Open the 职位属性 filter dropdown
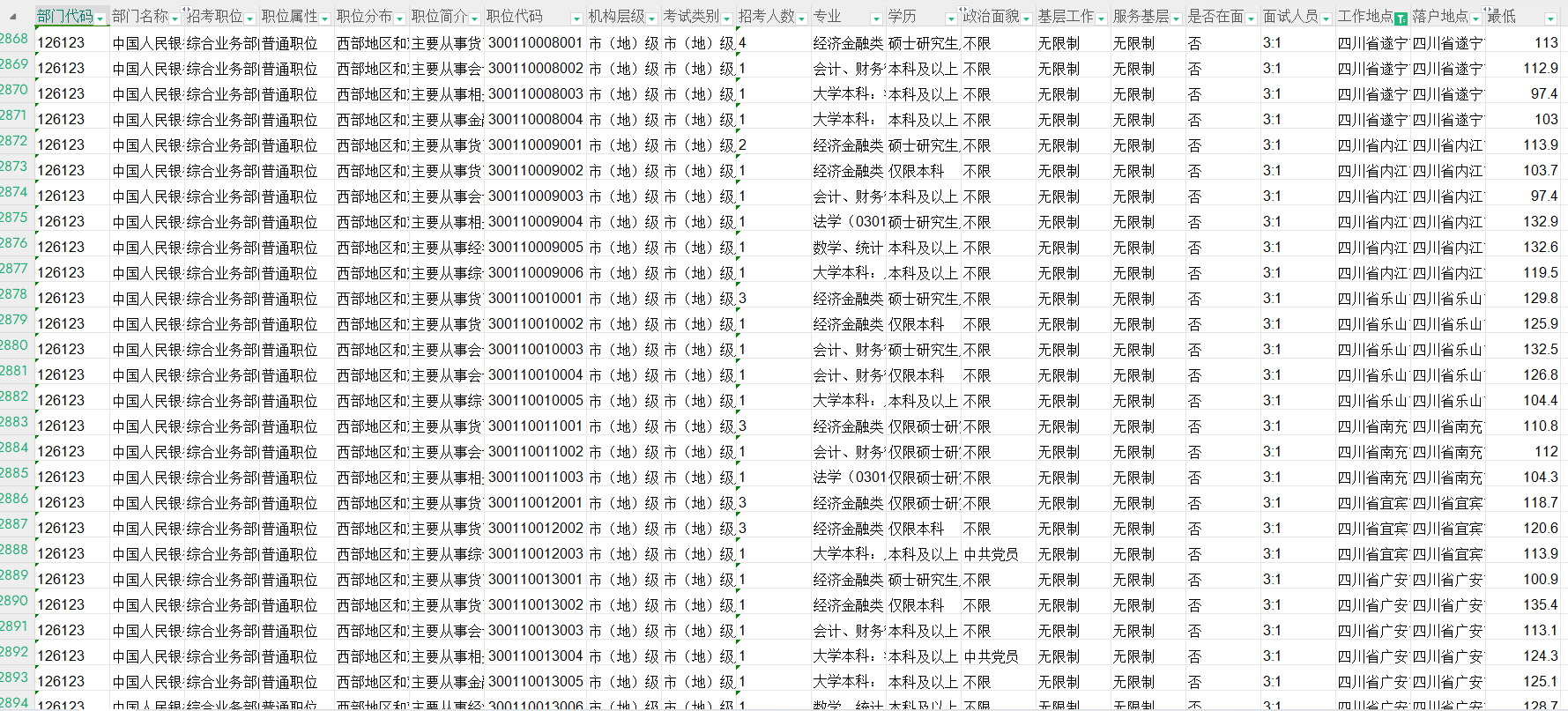The image size is (1568, 711). [325, 19]
